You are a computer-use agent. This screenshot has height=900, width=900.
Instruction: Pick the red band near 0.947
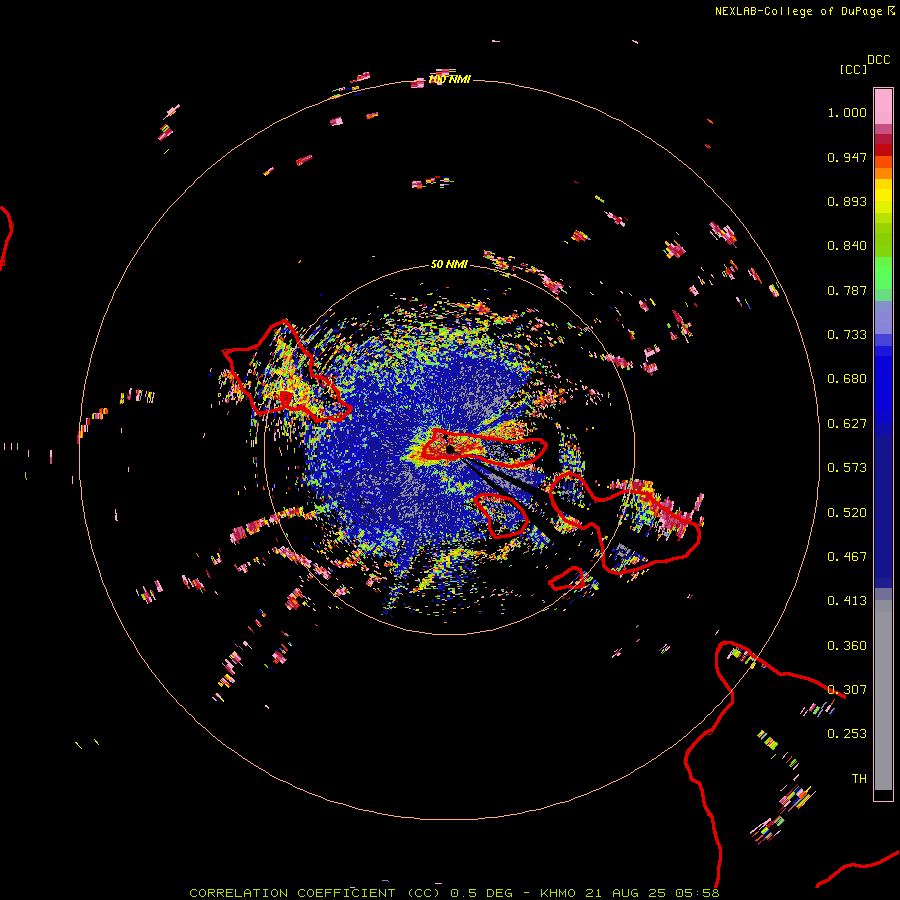pos(883,150)
